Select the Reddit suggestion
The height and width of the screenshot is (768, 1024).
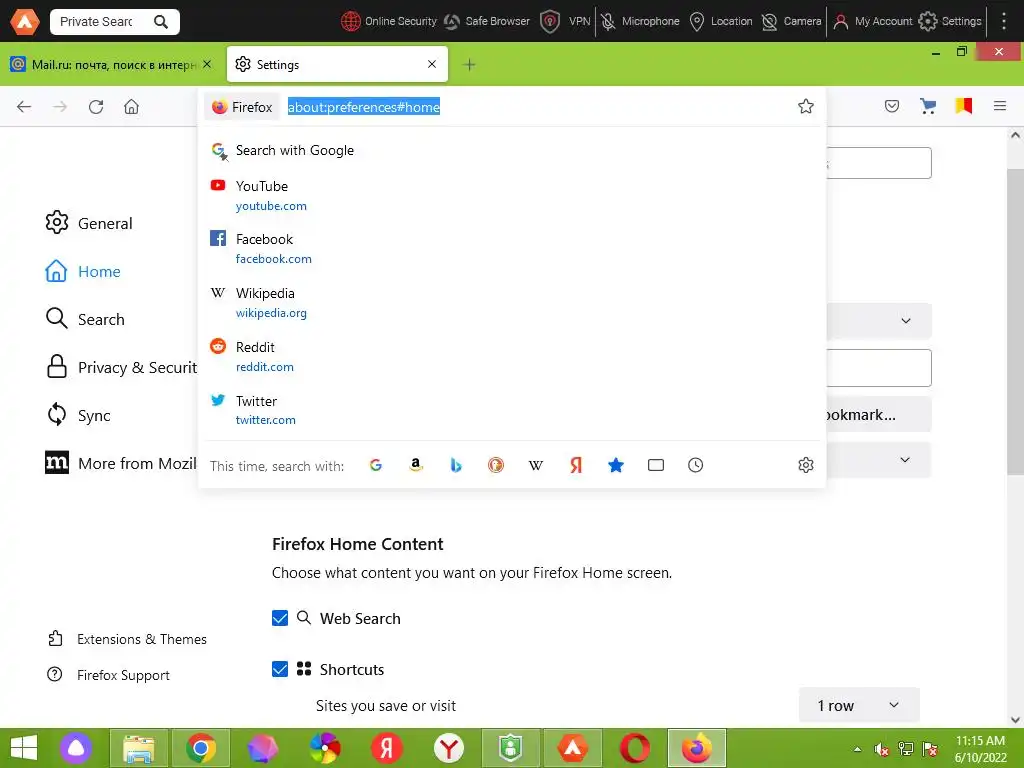click(x=512, y=357)
